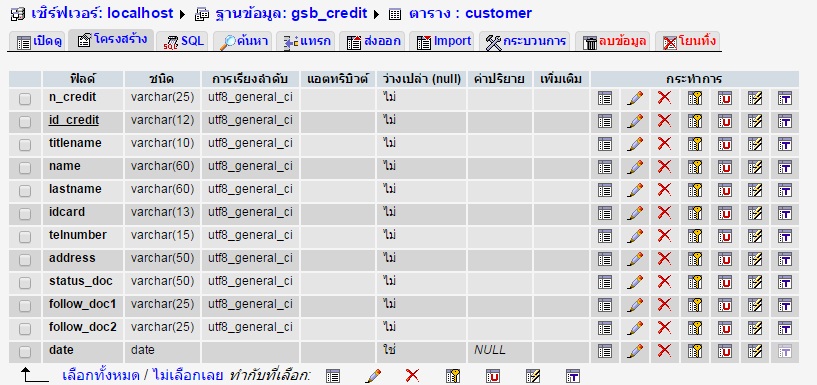The image size is (817, 385).
Task: Tick the follow_doc1 field checkbox
Action: point(25,306)
